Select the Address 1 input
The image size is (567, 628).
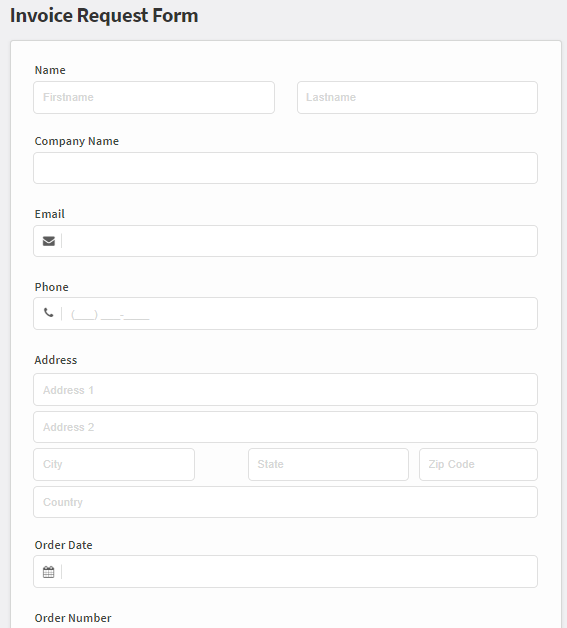pyautogui.click(x=286, y=390)
